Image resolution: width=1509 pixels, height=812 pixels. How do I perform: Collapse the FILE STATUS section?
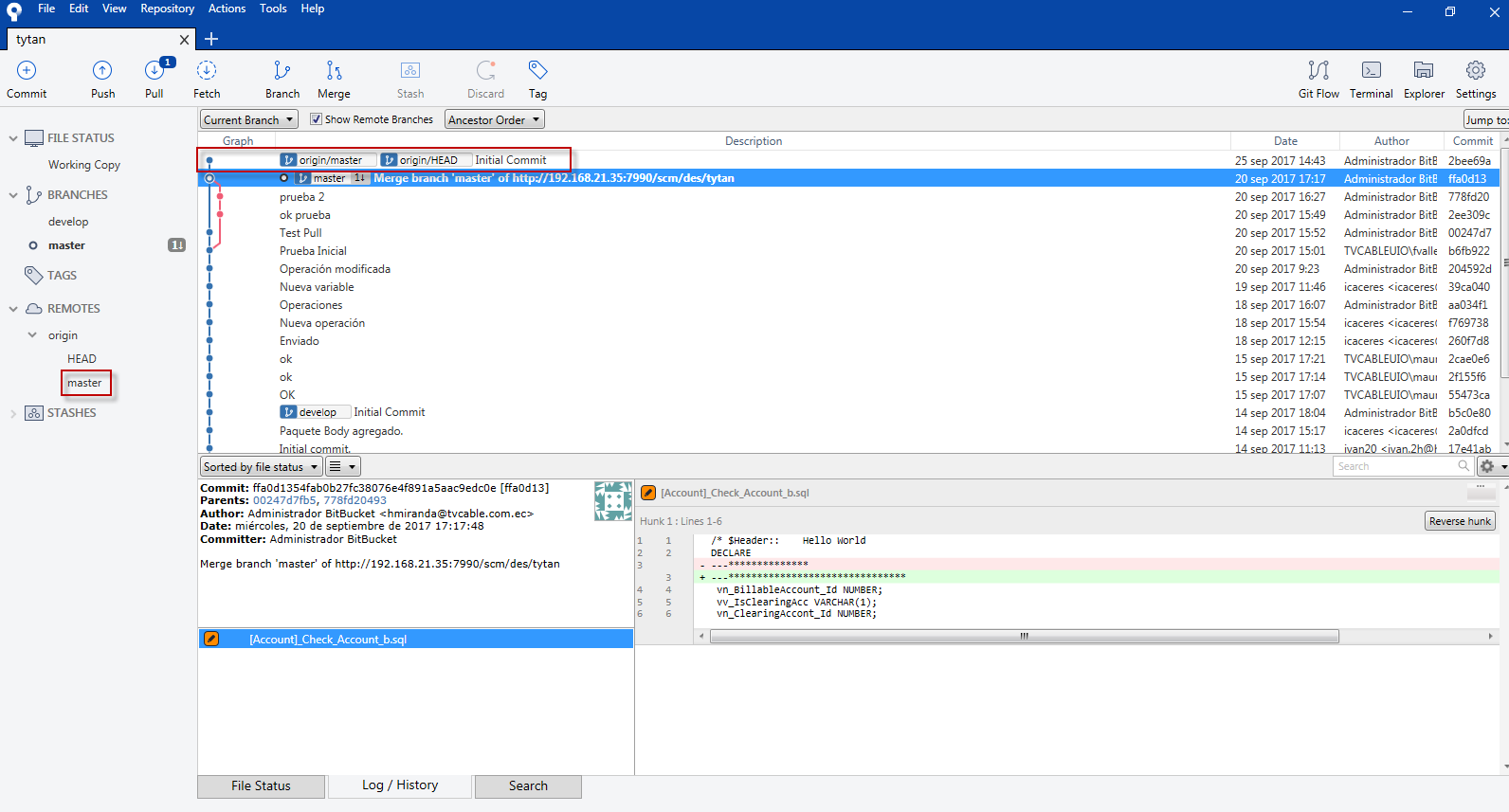[13, 138]
